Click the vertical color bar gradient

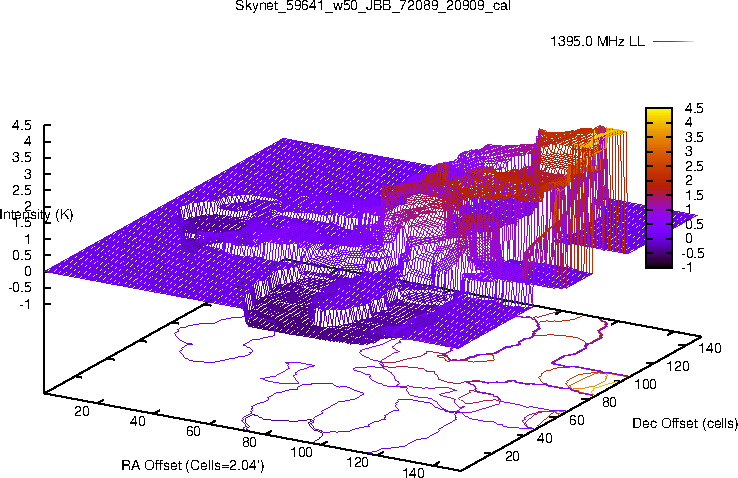[658, 188]
